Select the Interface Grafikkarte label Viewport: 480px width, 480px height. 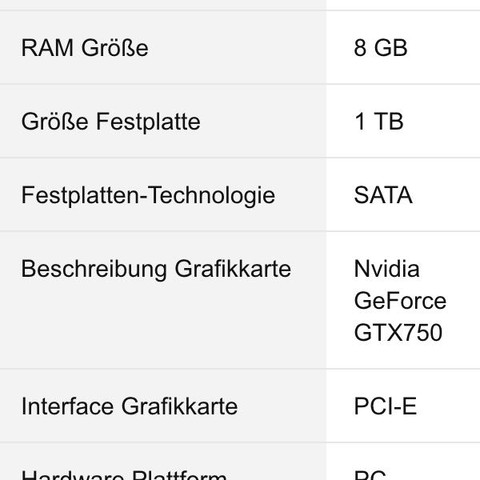pos(129,406)
